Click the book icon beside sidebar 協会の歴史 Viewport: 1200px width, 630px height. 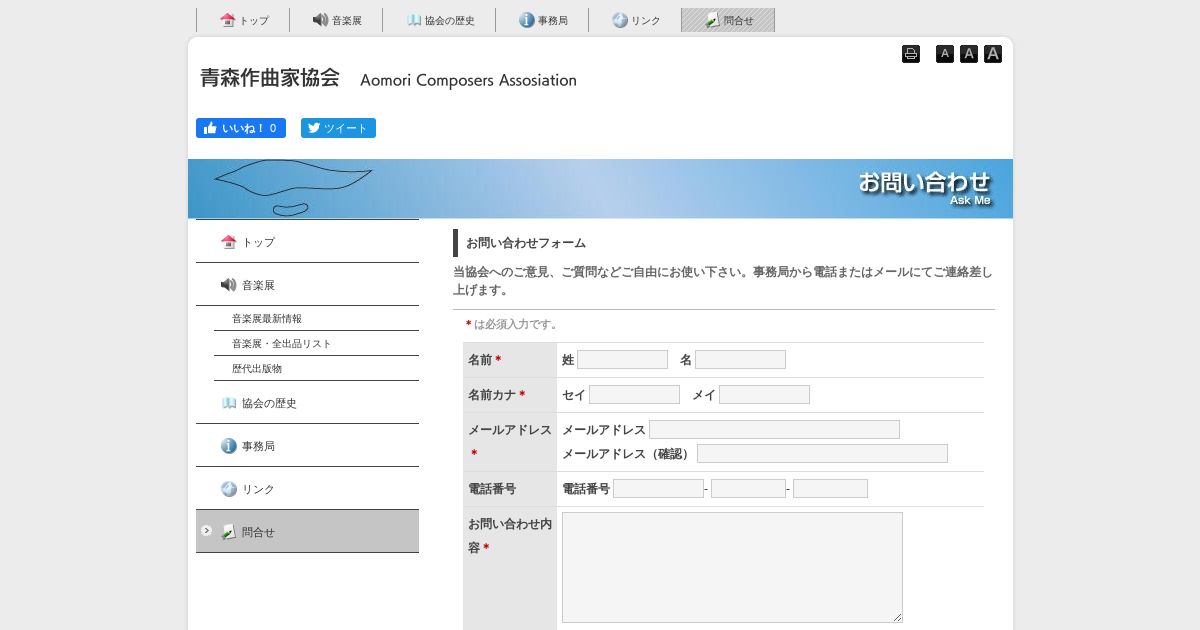point(229,403)
